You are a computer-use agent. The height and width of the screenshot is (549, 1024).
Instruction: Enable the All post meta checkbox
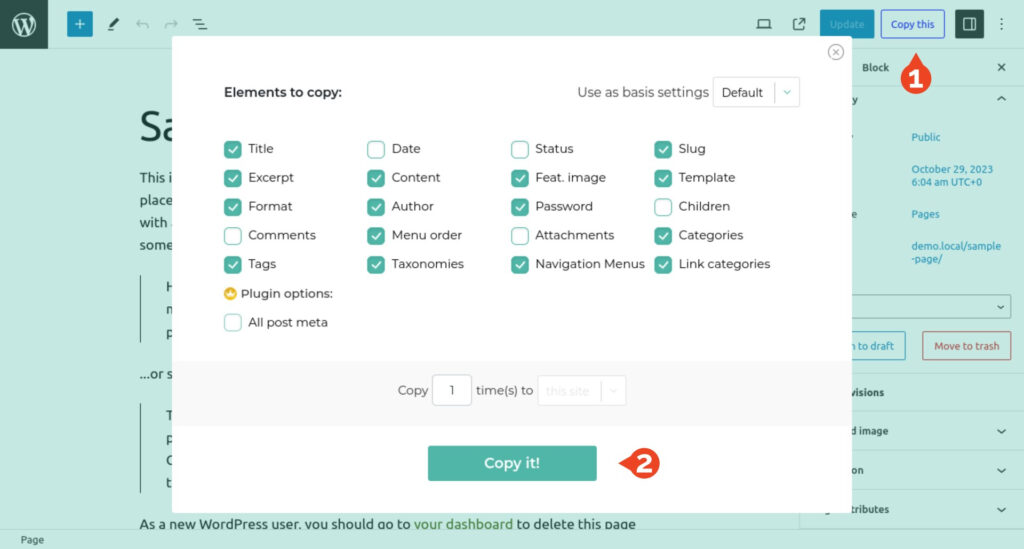point(233,323)
